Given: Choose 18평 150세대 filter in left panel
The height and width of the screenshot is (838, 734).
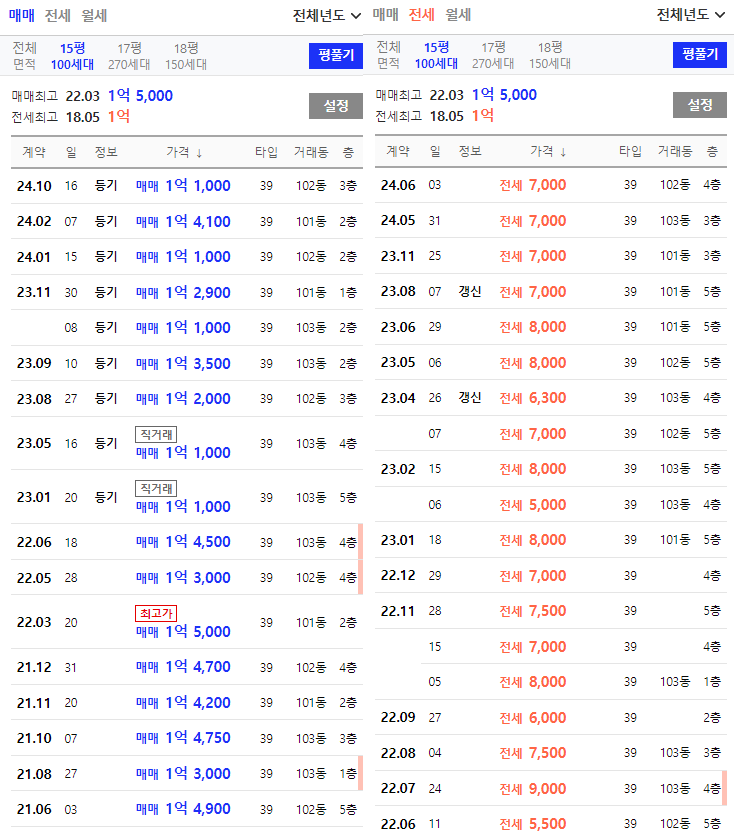Looking at the screenshot, I should tap(186, 56).
